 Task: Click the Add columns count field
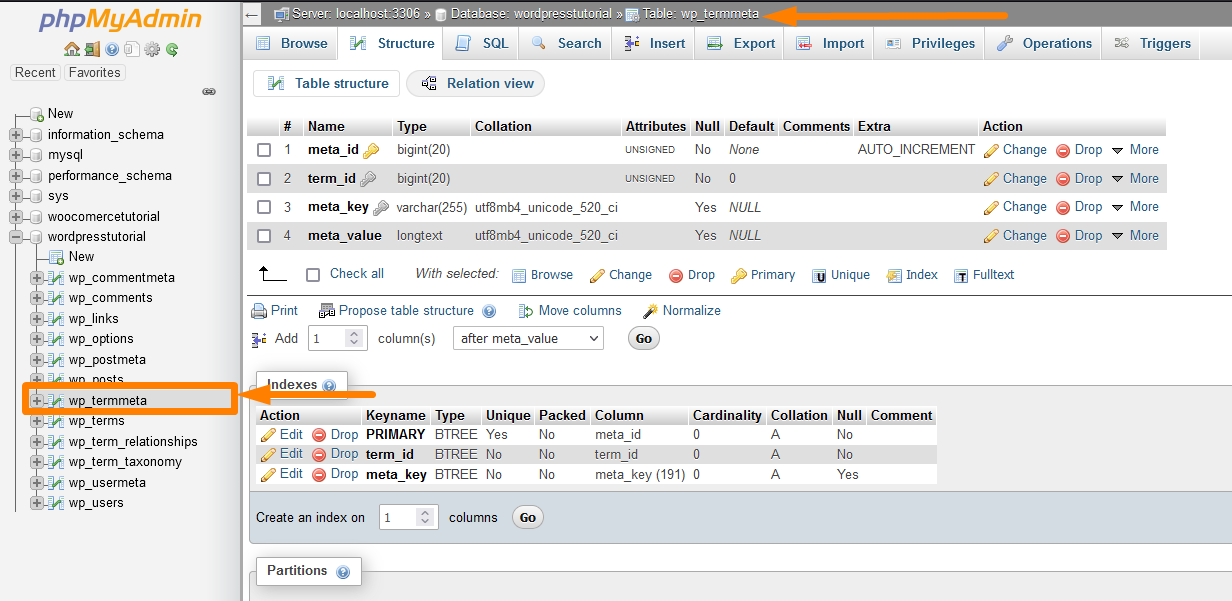tap(339, 339)
